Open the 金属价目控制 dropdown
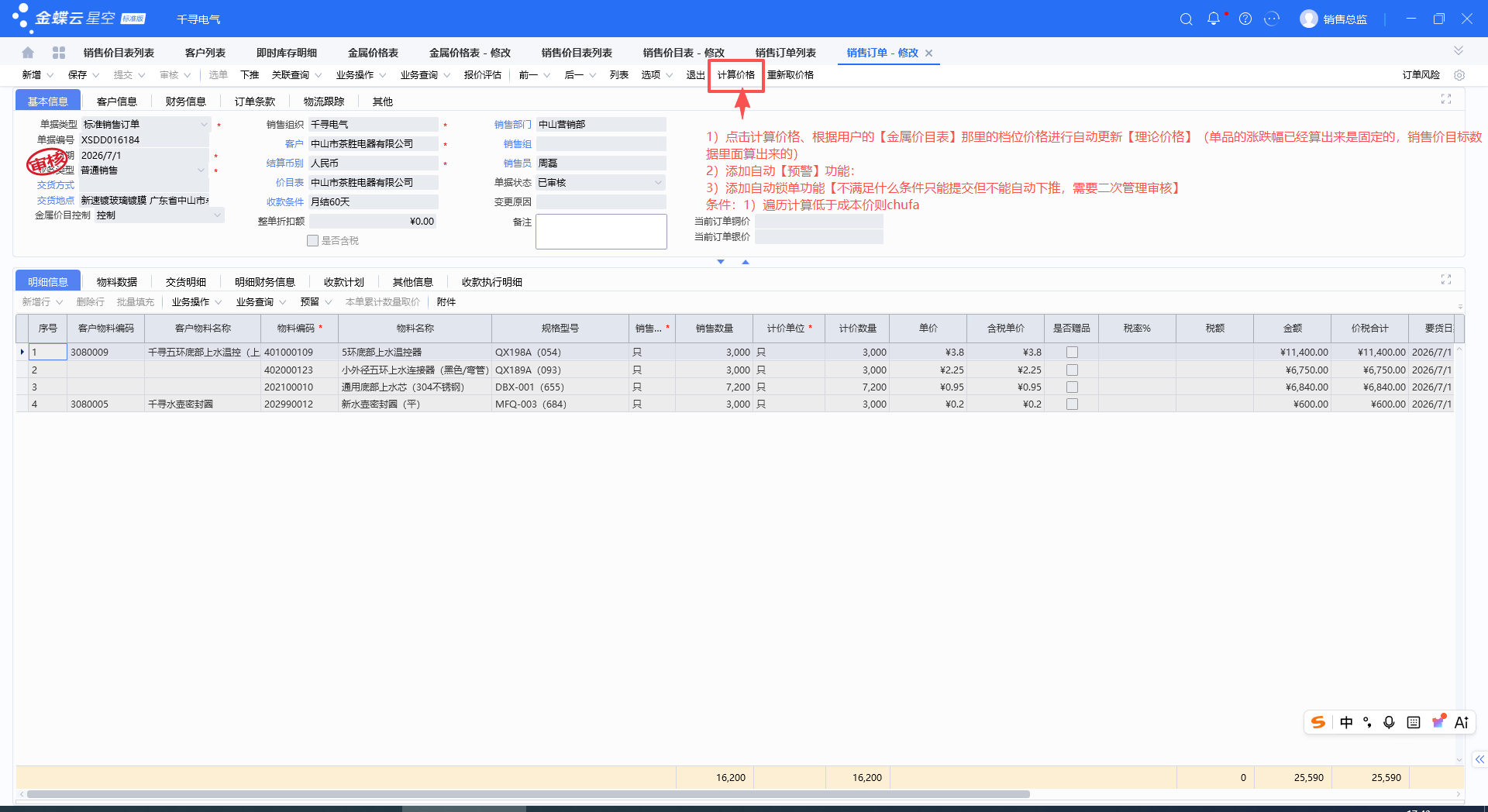This screenshot has height=812, width=1488. coord(217,215)
